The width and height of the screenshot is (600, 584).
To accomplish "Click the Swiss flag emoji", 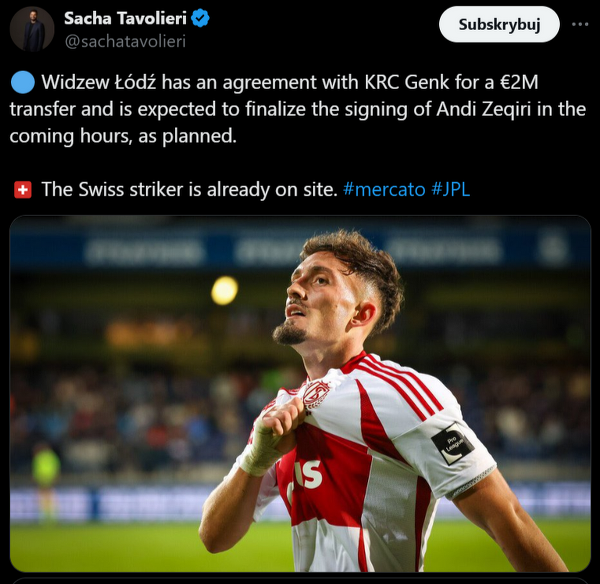I will pos(23,190).
